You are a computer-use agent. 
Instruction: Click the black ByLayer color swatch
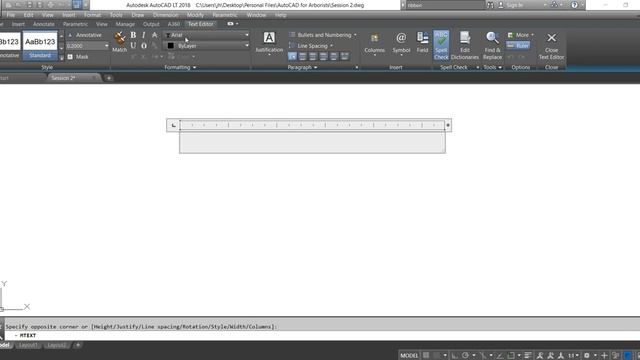[x=171, y=46]
